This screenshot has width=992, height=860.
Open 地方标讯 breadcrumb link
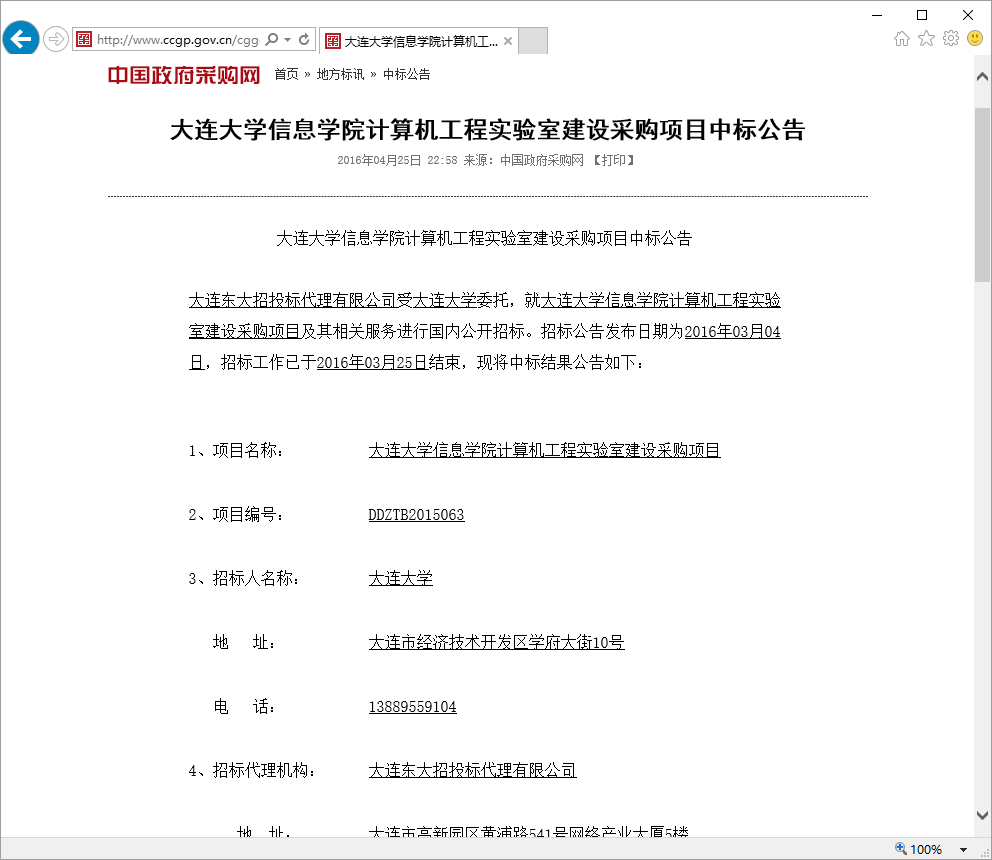coord(340,75)
